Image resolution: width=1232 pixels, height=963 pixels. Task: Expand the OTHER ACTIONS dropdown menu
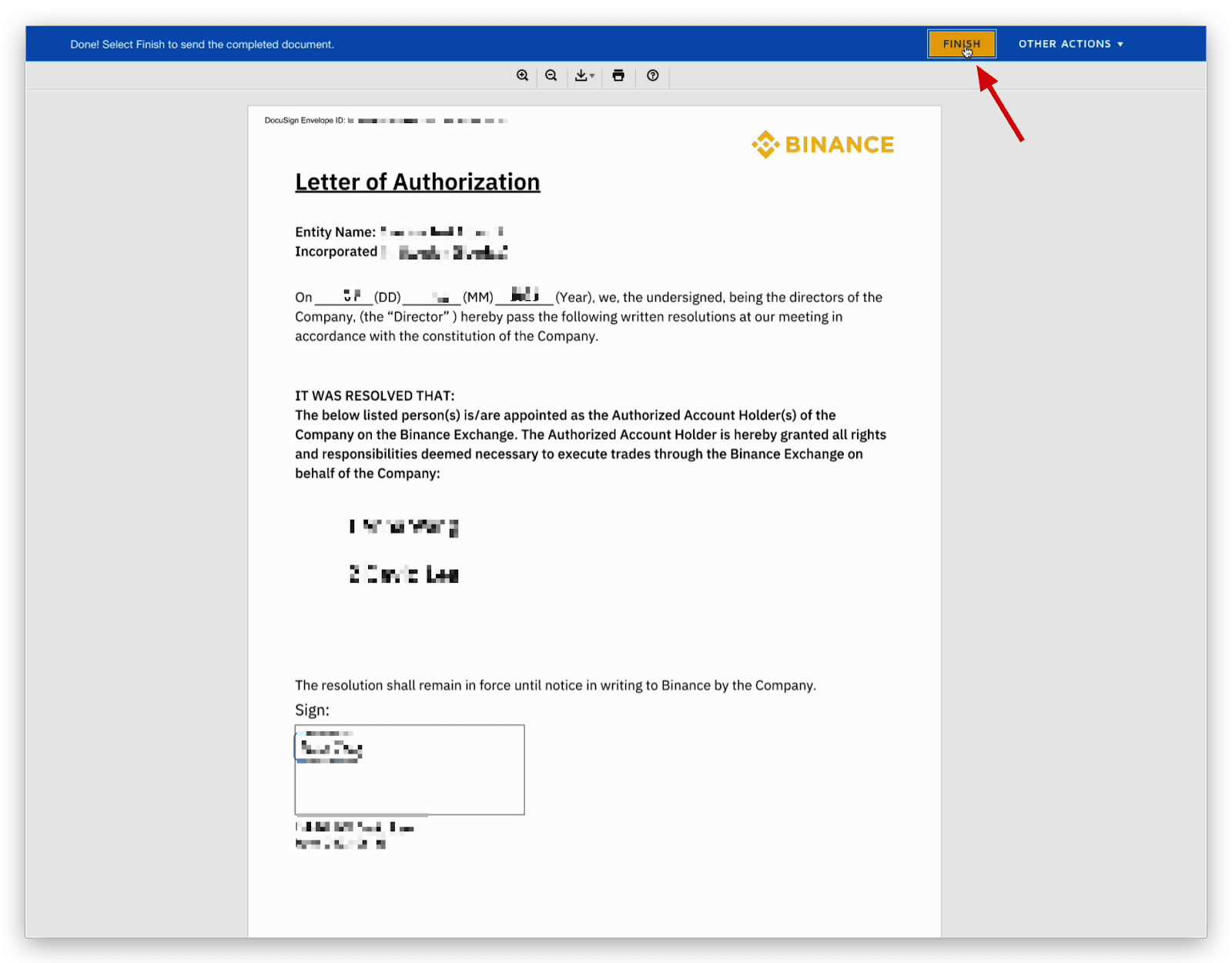coord(1070,44)
